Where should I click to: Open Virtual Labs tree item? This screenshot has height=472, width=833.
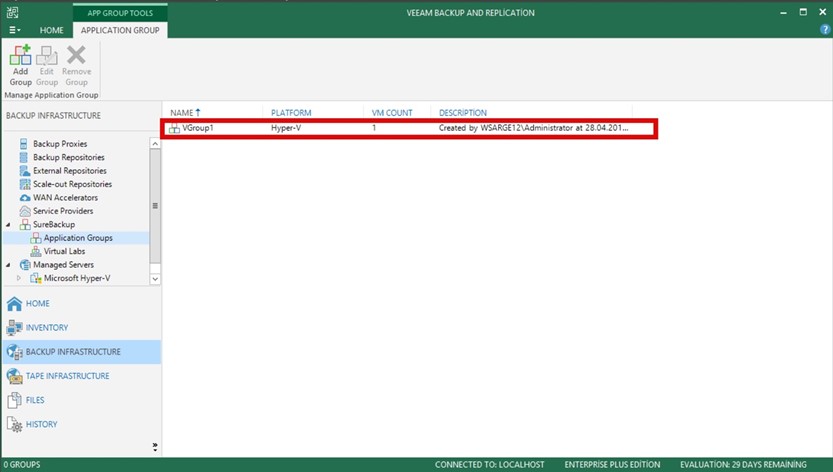click(64, 251)
